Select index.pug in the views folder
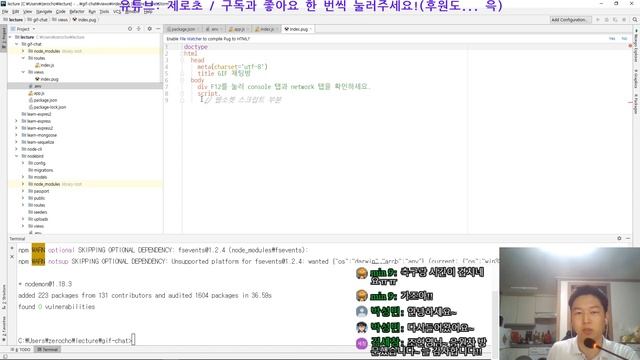Screen dimensions: 640x360 47,79
